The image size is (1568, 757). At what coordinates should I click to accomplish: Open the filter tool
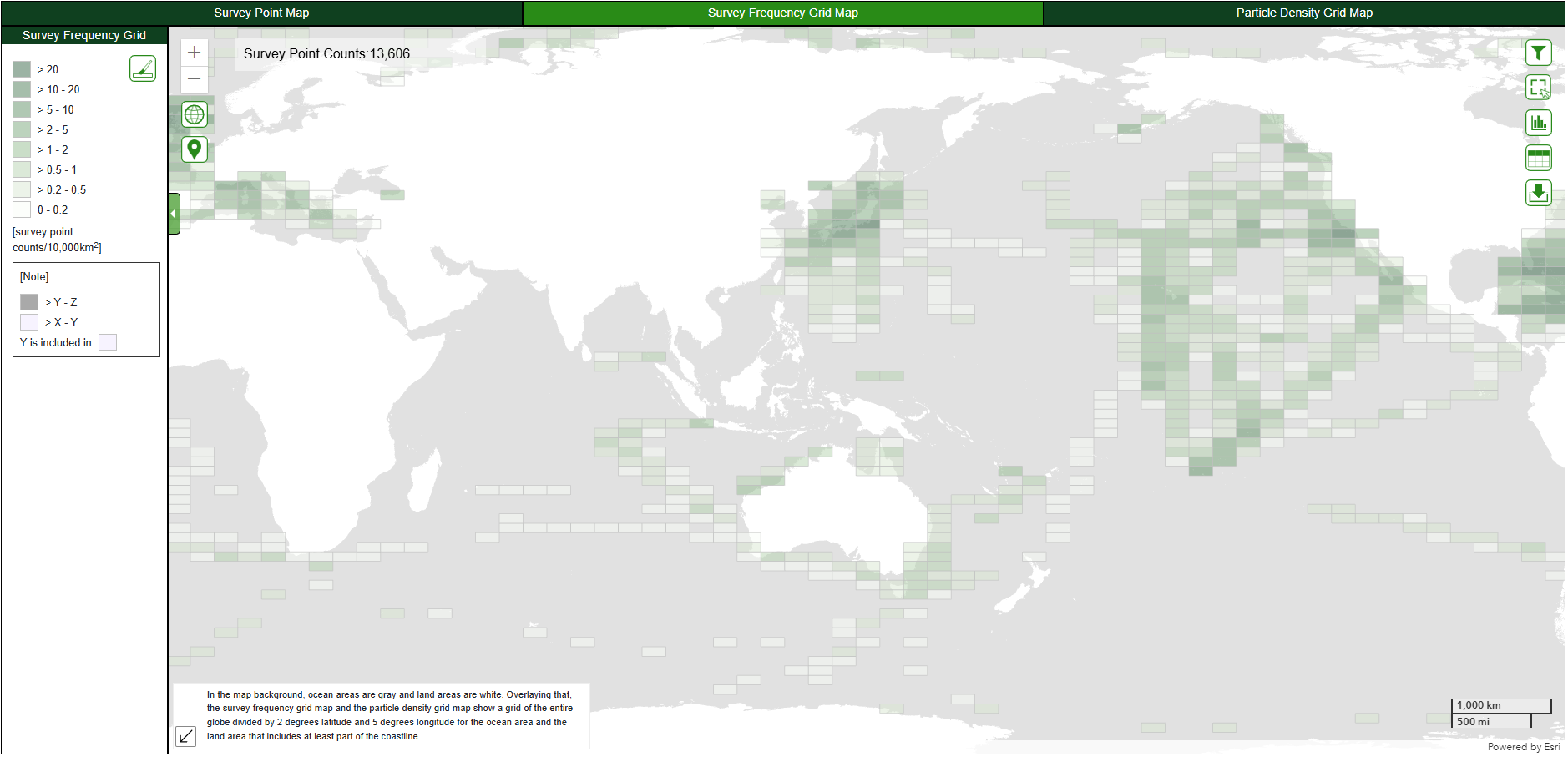[1538, 53]
